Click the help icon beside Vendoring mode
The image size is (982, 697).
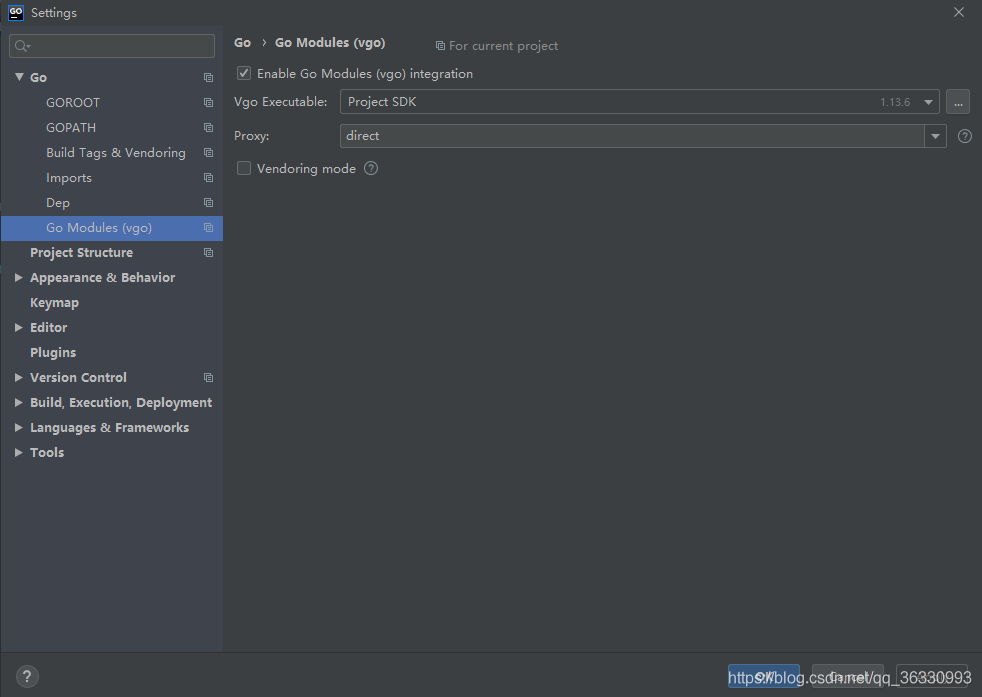(371, 168)
